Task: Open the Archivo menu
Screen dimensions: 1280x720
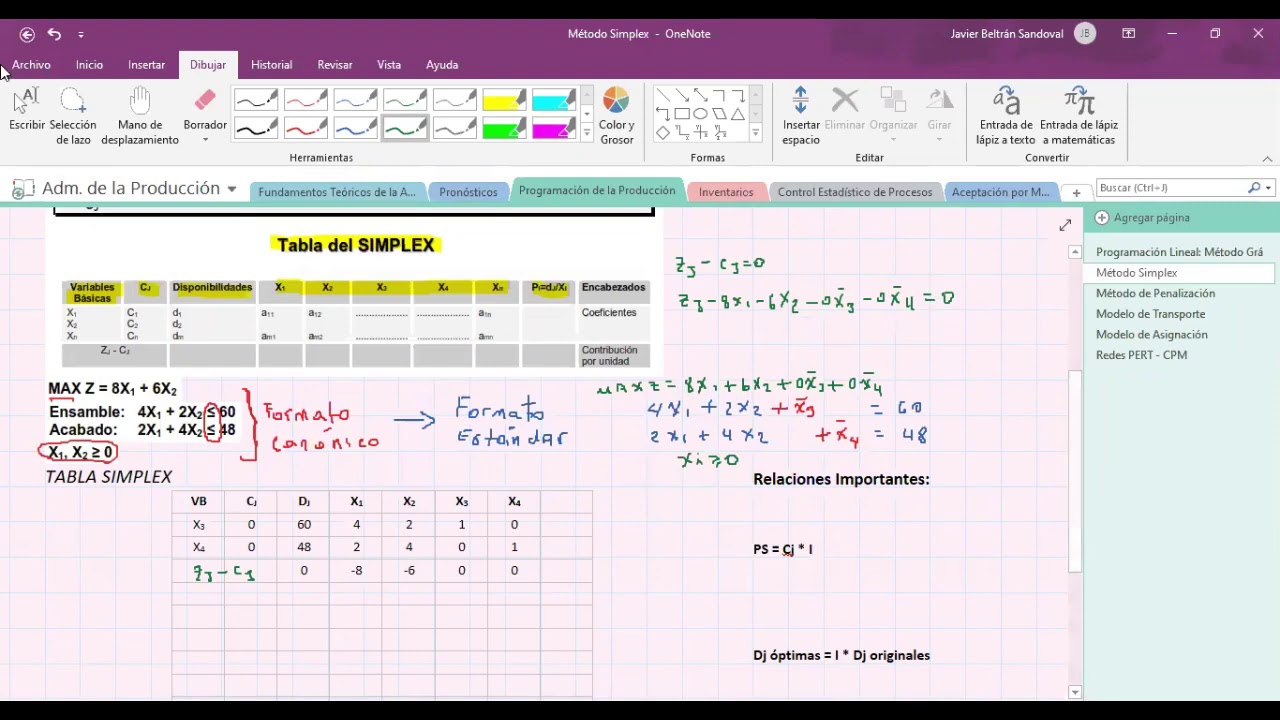Action: click(31, 65)
